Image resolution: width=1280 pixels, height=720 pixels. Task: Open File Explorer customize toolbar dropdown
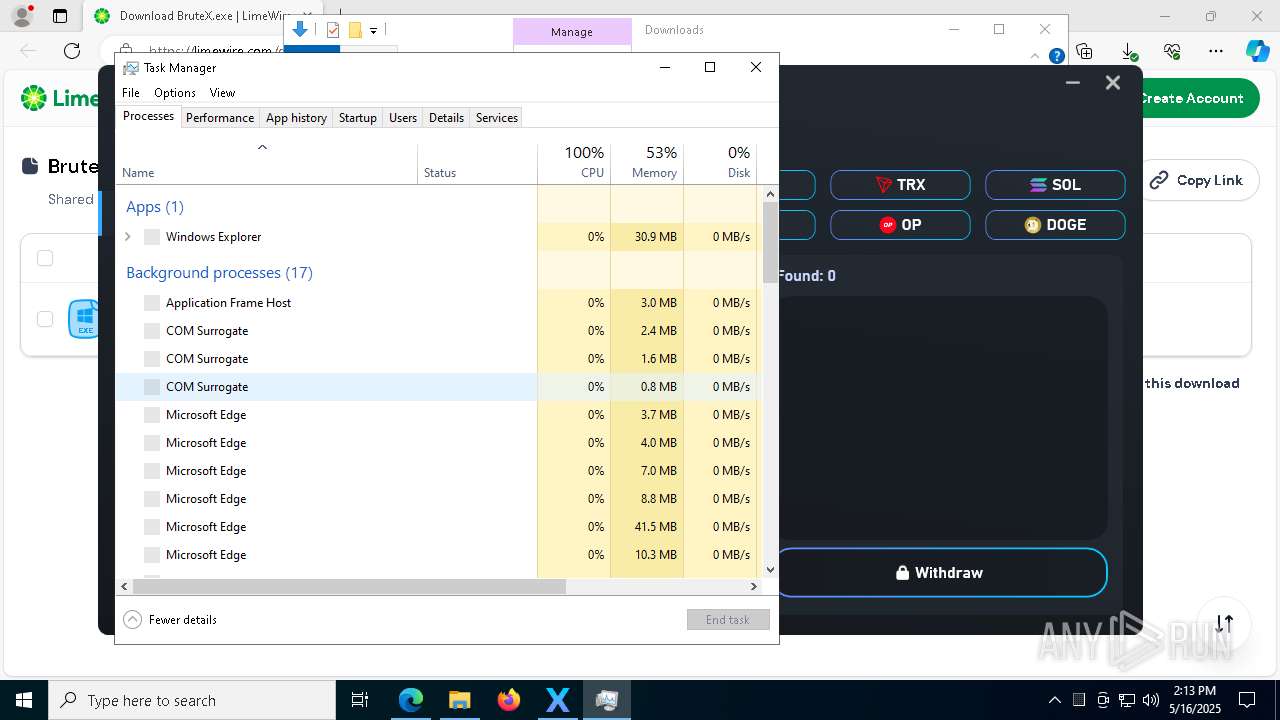click(x=373, y=31)
